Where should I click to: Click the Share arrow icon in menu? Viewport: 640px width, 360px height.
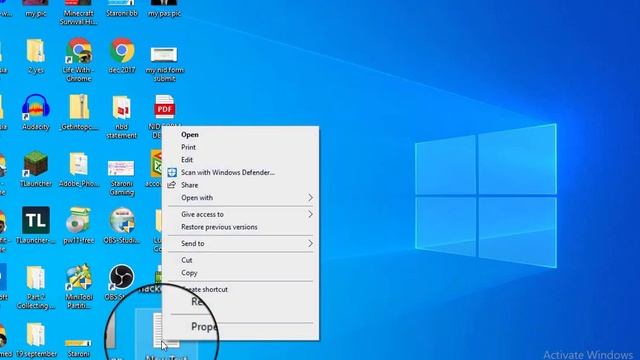pos(172,185)
